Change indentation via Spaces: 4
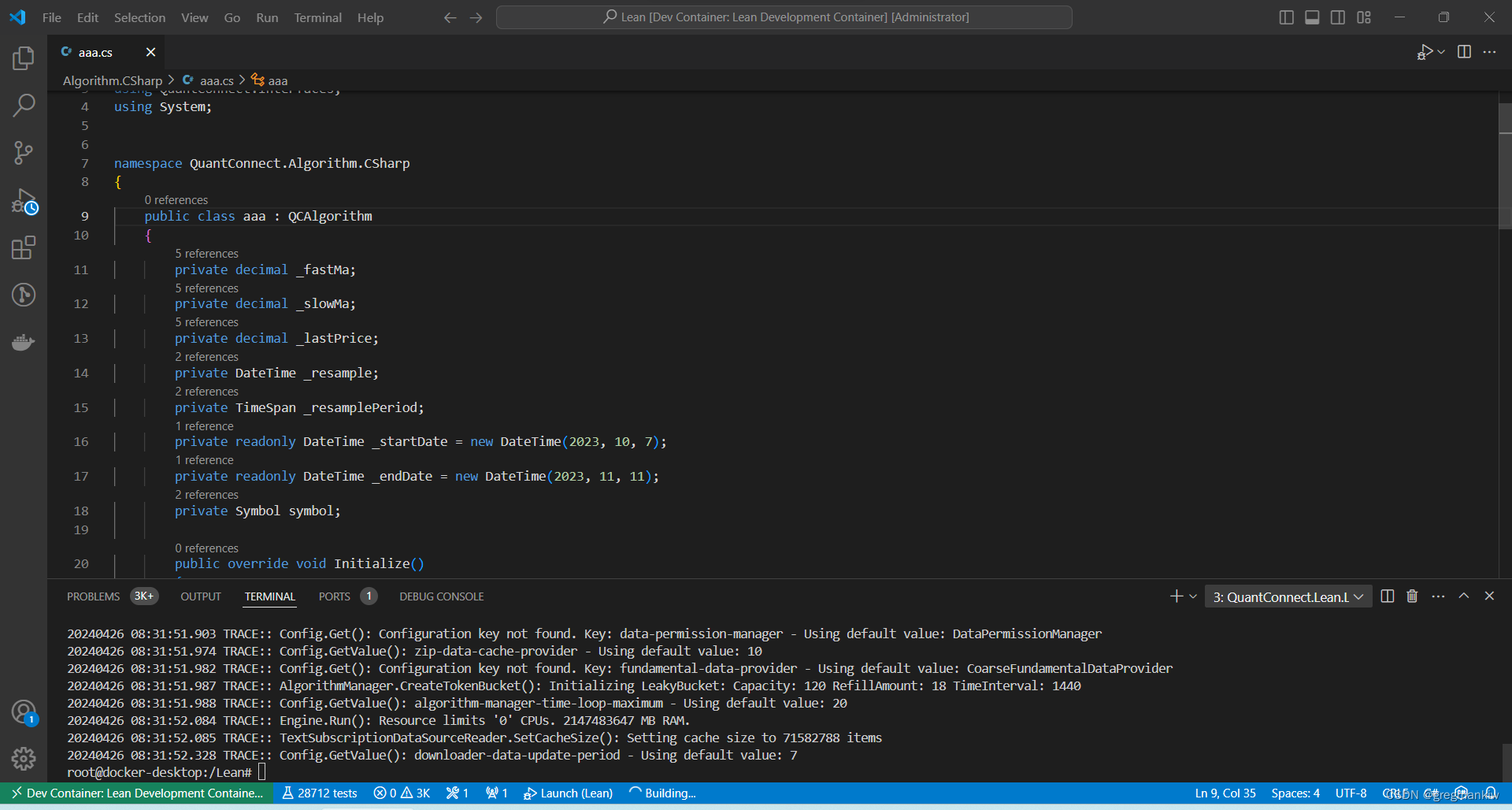Image resolution: width=1512 pixels, height=810 pixels. point(1295,793)
